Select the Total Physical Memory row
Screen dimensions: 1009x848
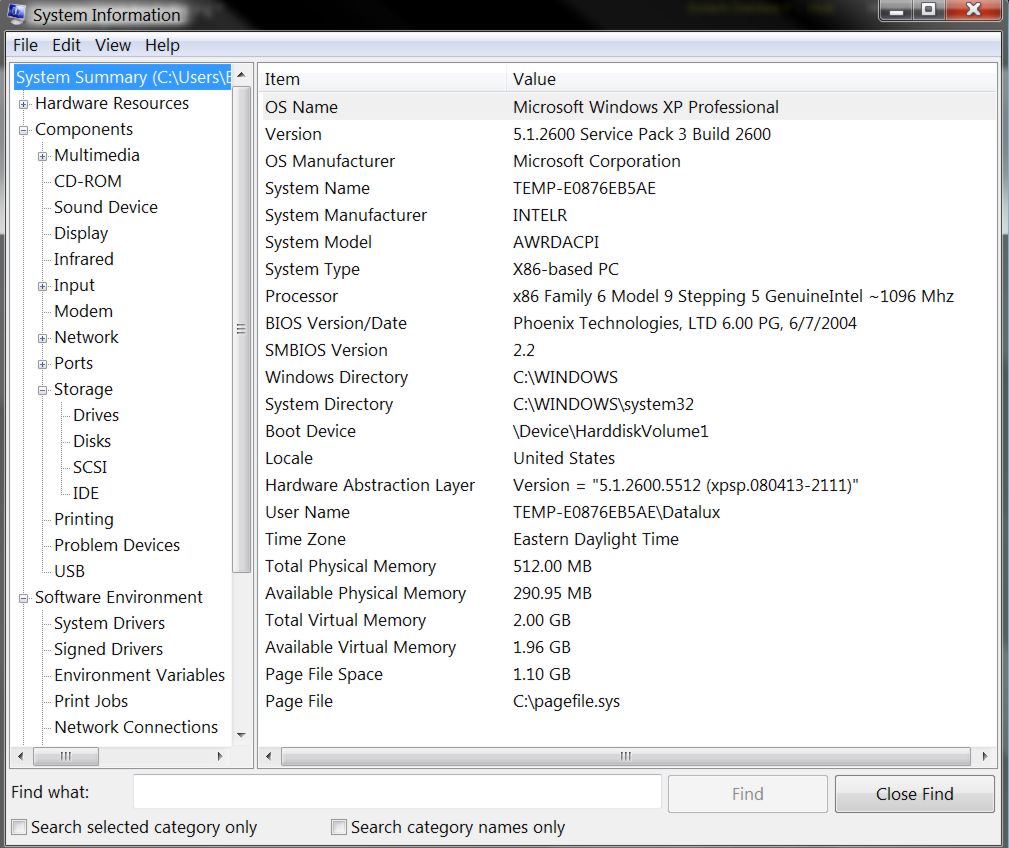pos(628,566)
